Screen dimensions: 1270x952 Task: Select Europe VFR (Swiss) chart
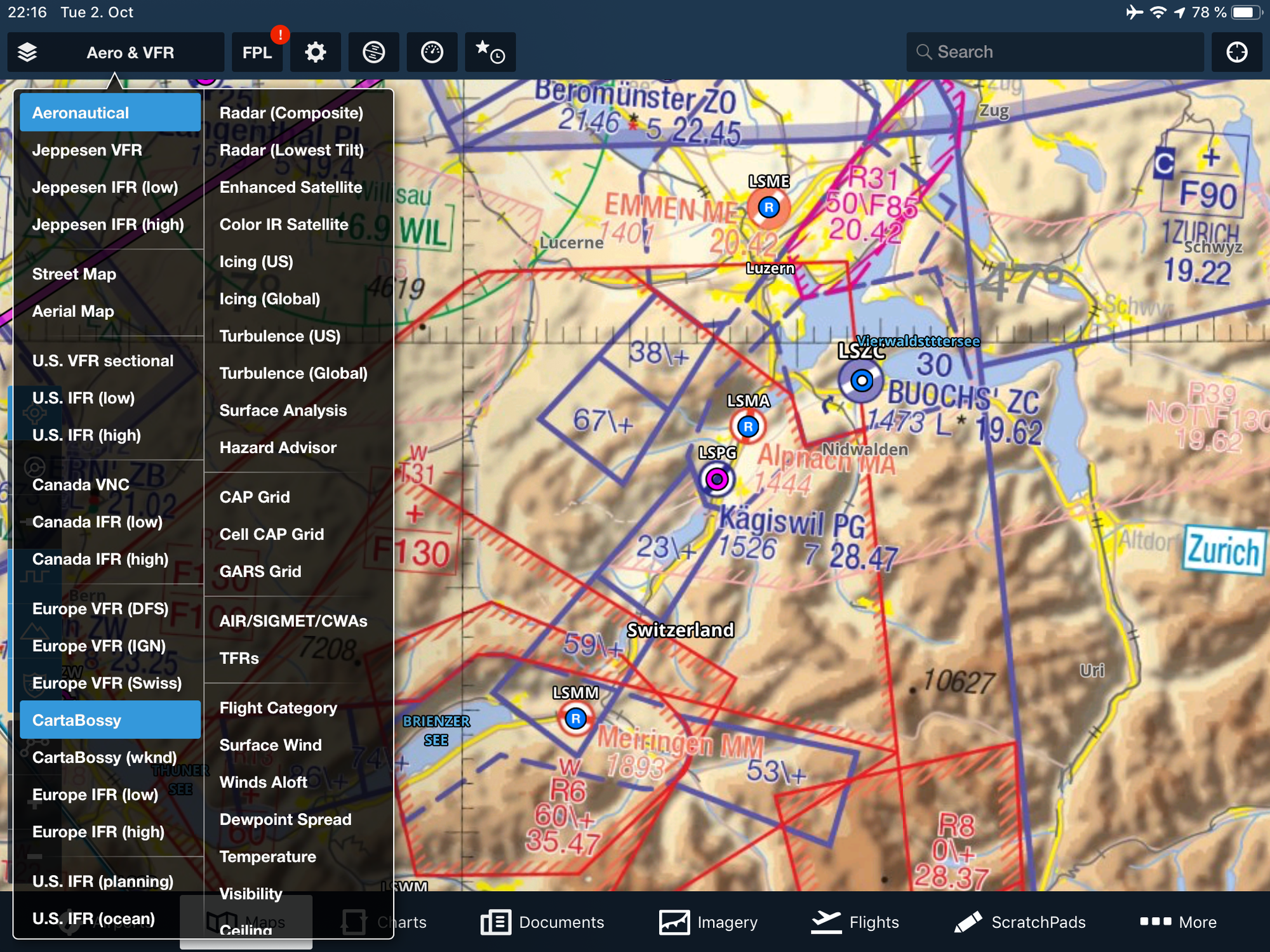[107, 683]
